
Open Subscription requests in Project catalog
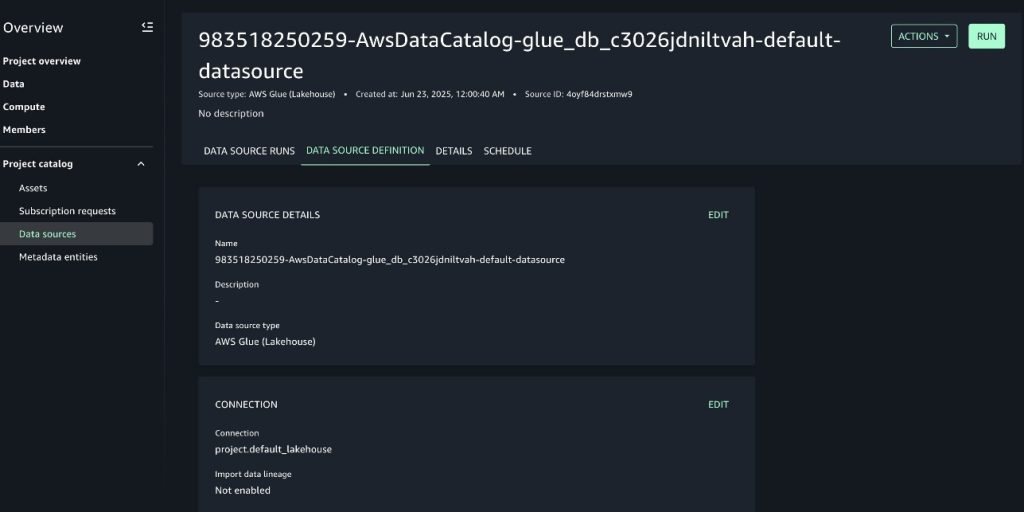[67, 211]
